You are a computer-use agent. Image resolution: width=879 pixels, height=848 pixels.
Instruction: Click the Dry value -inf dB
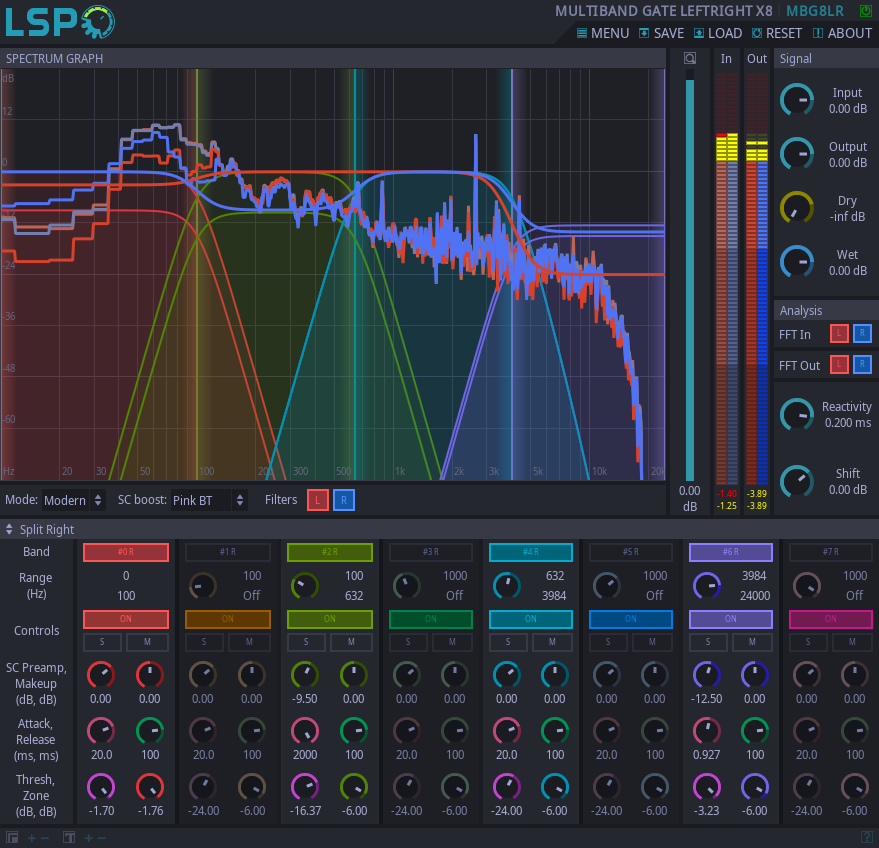click(x=847, y=216)
